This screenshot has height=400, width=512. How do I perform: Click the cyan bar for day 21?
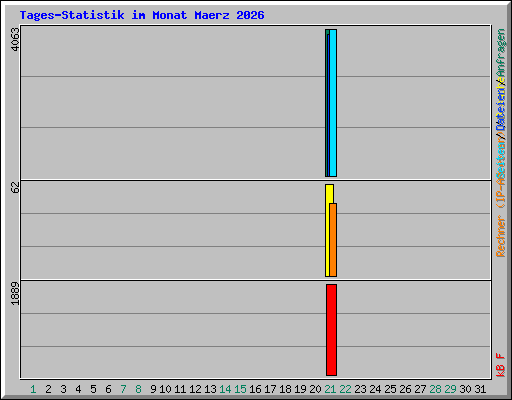333,103
